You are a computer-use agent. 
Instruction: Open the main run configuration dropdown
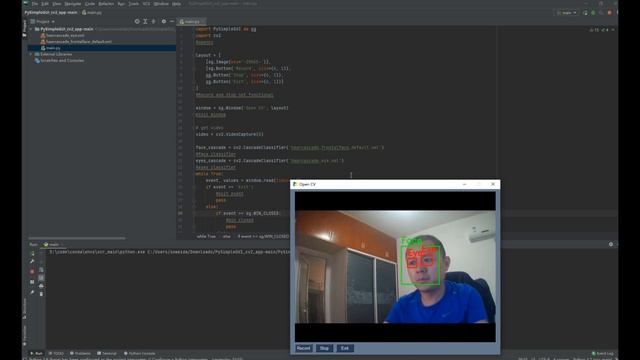coord(567,13)
